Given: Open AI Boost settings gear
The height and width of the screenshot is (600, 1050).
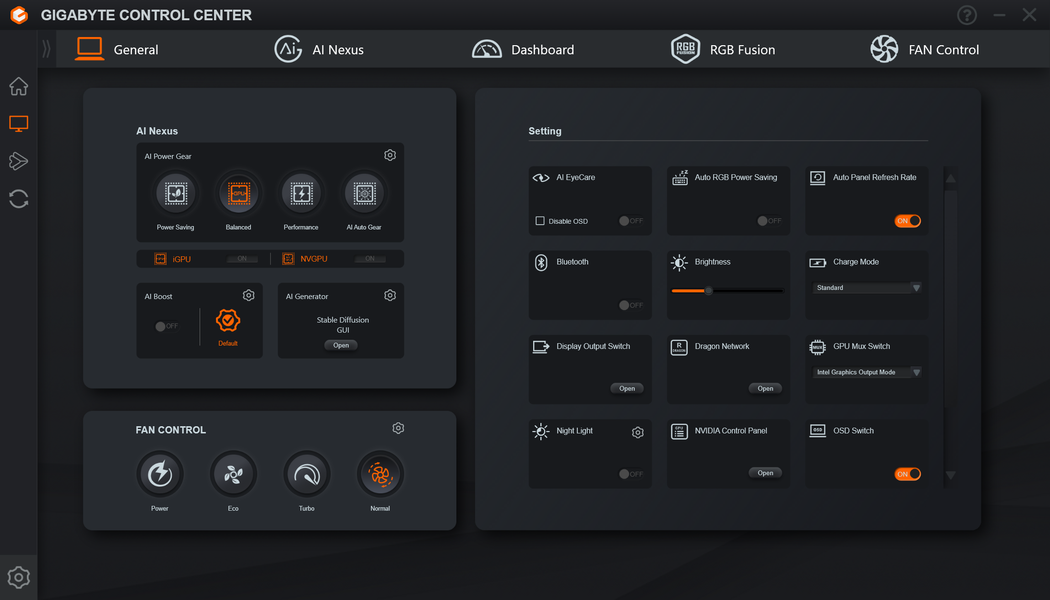Looking at the screenshot, I should click(x=248, y=295).
